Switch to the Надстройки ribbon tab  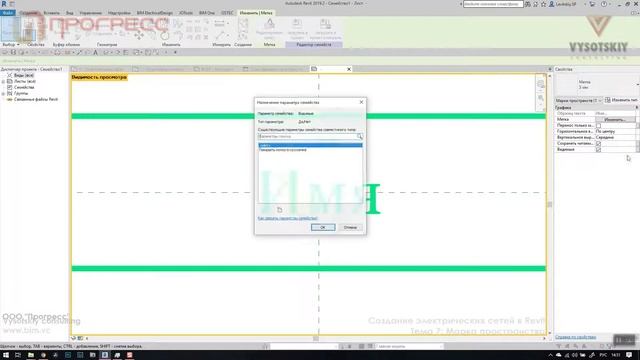point(119,13)
